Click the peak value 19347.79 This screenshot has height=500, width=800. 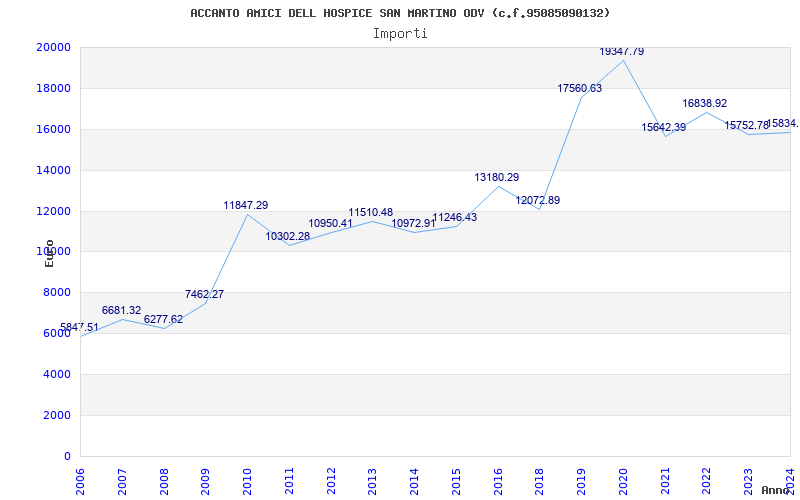(621, 52)
